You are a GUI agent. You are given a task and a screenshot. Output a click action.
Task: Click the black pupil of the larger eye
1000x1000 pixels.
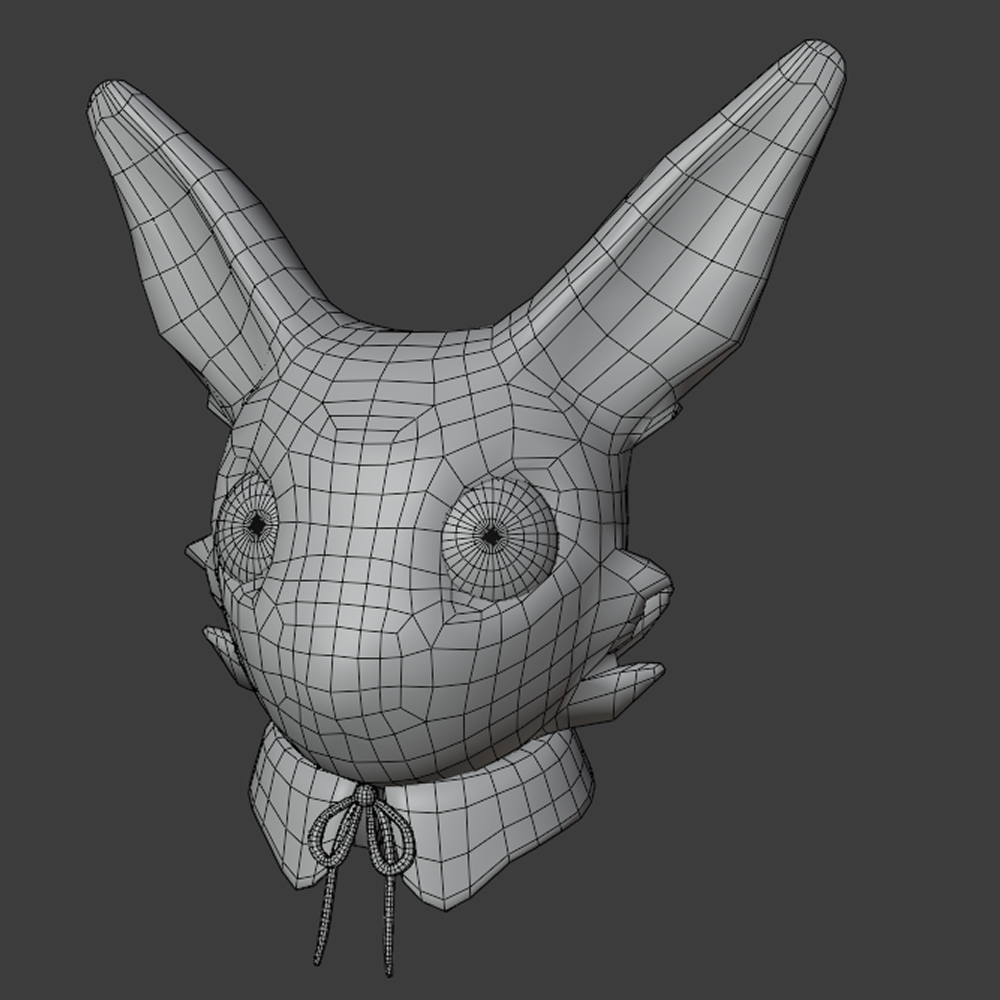tap(491, 536)
